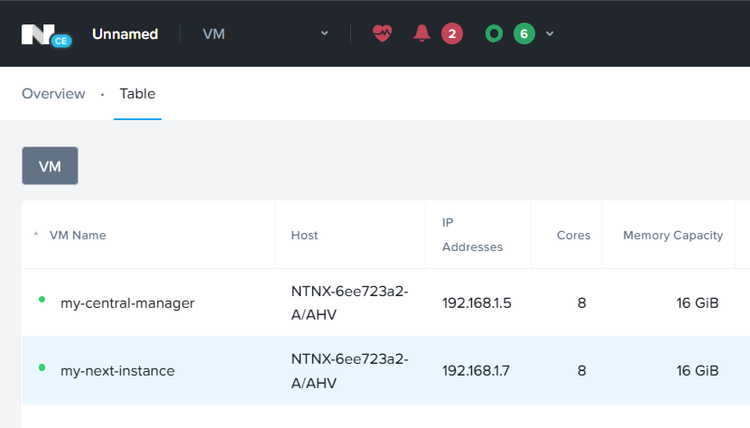Sort by VM Name column arrow
This screenshot has height=428, width=750.
click(37, 235)
